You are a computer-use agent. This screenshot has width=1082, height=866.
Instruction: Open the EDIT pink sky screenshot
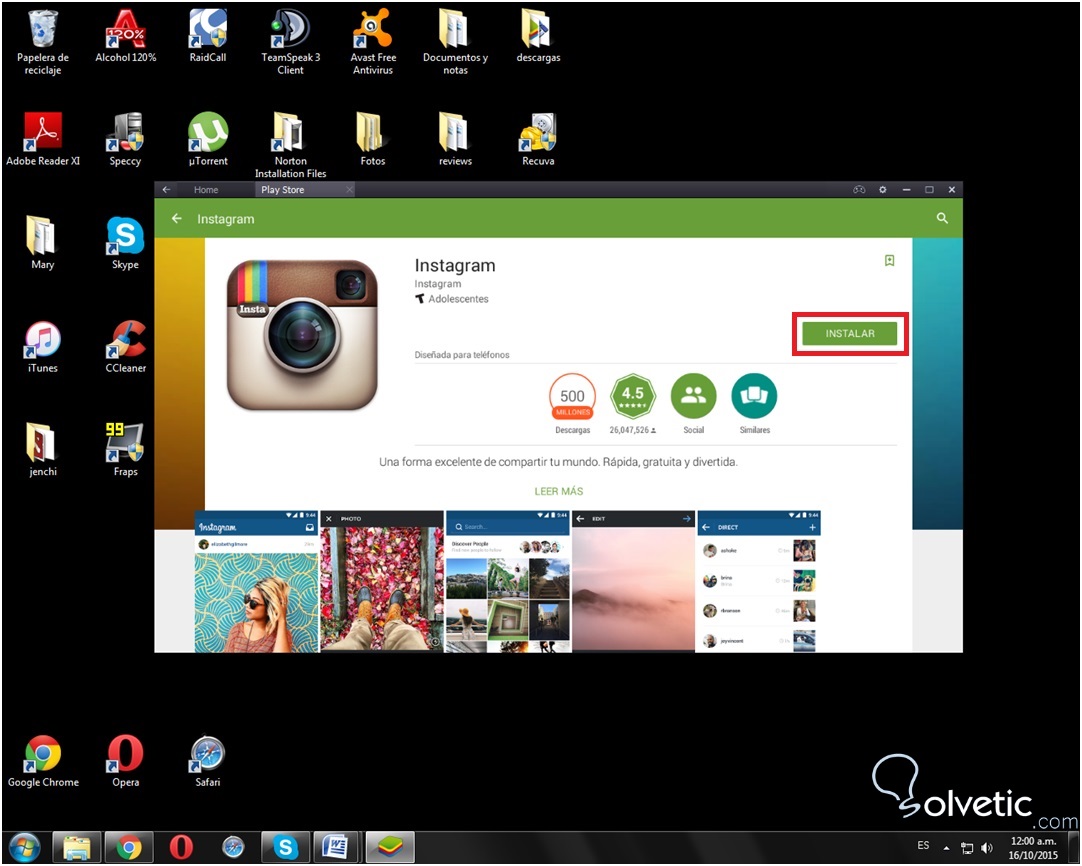pos(633,582)
